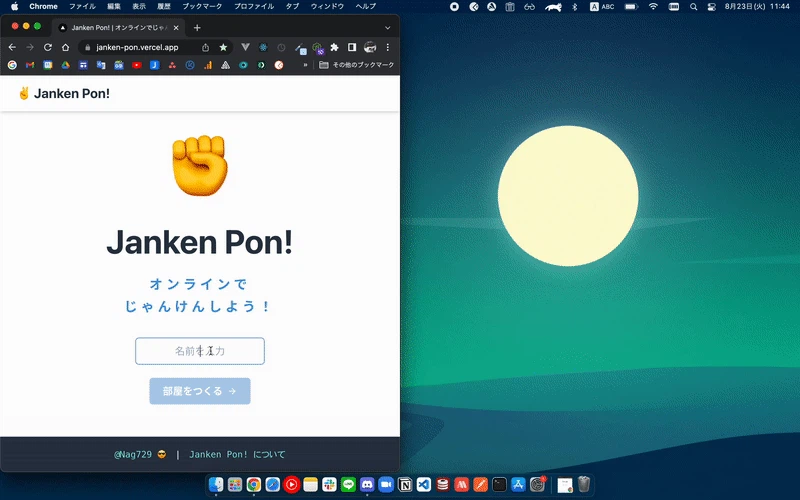Toggle Chrome side panel icon
The image size is (800, 500).
coord(352,47)
